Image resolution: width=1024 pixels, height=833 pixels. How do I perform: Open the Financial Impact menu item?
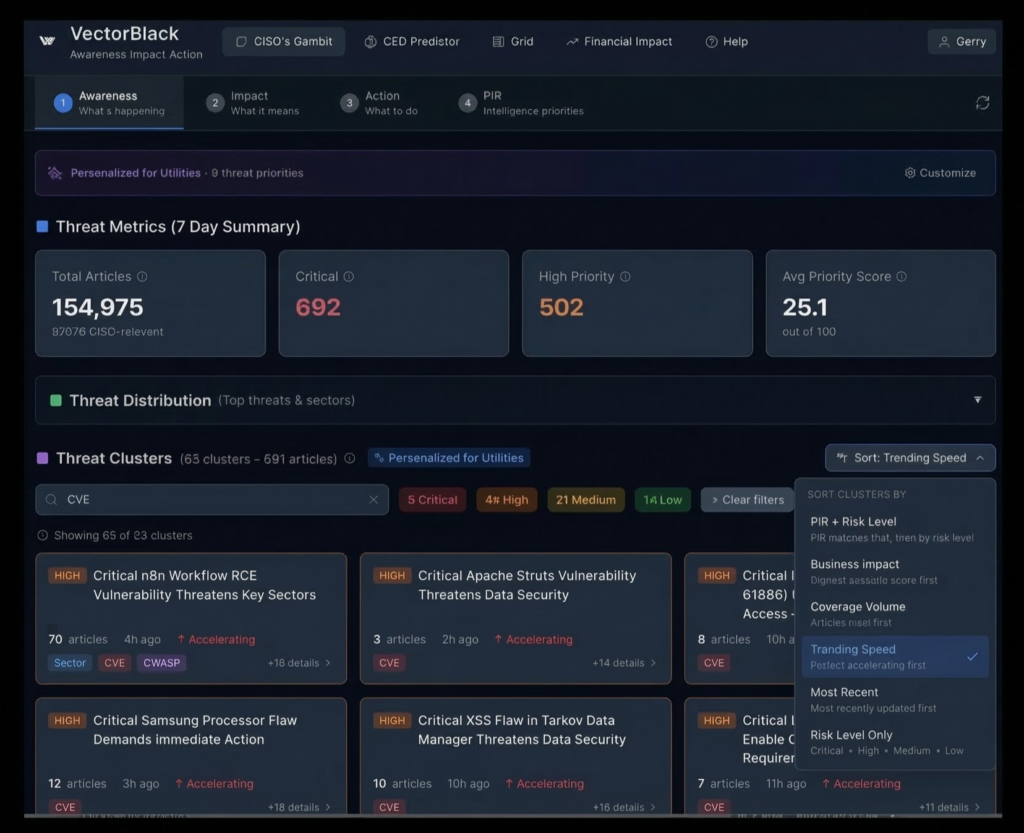click(x=619, y=42)
